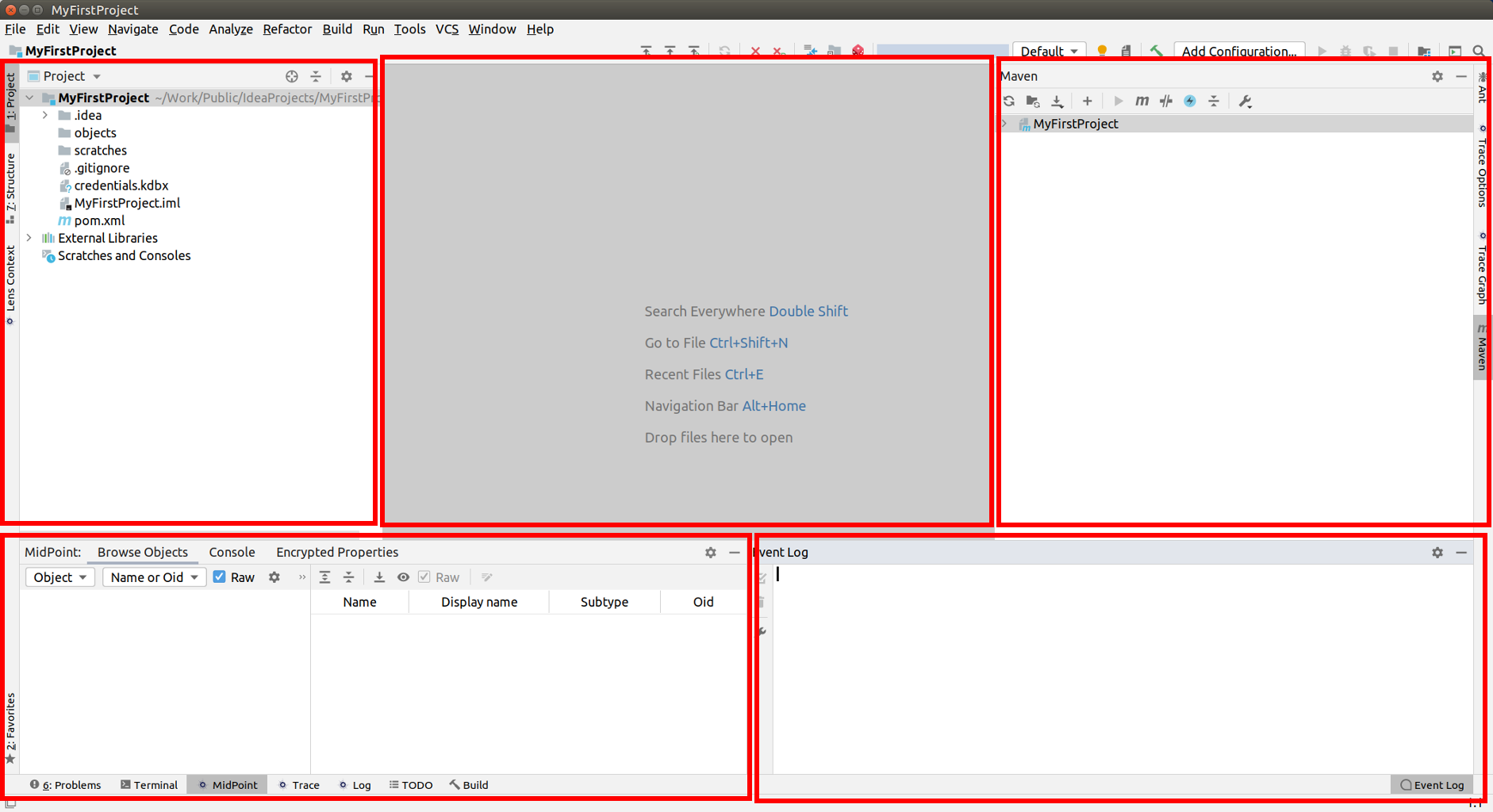1493x812 pixels.
Task: Reload all Maven projects
Action: click(x=1008, y=101)
